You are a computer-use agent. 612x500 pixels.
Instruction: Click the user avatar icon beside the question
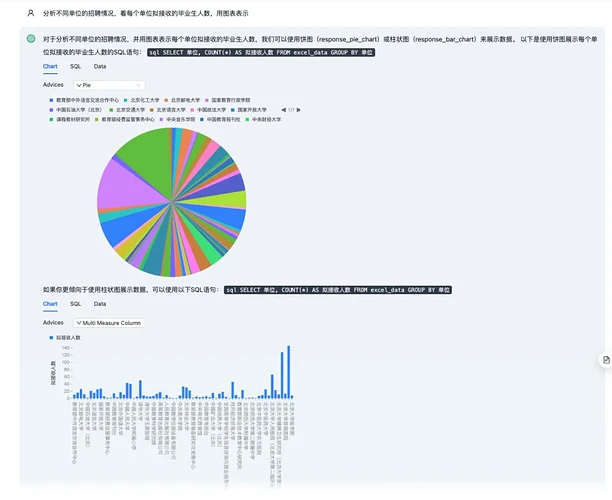click(31, 14)
